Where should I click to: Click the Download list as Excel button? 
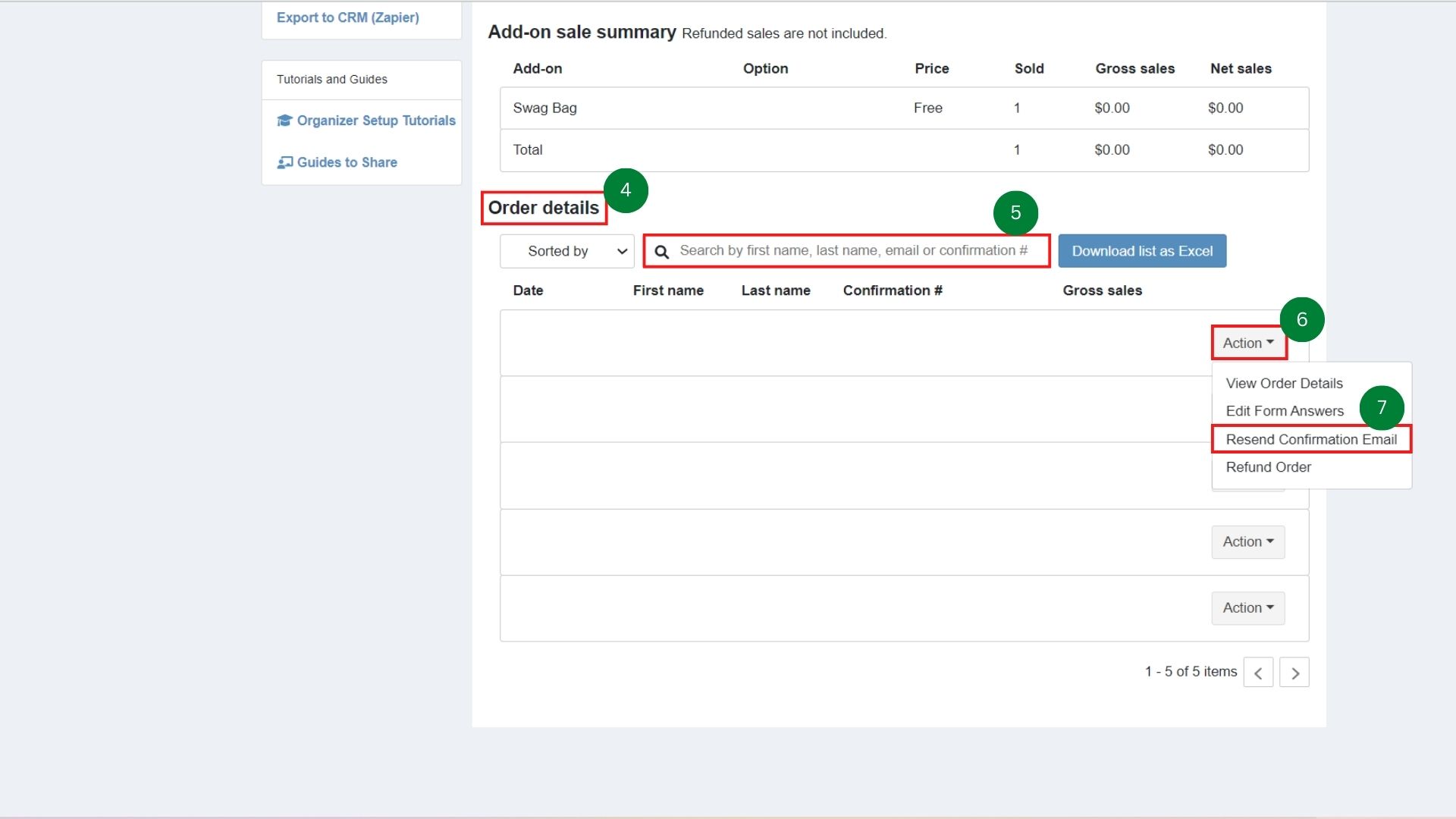1141,251
